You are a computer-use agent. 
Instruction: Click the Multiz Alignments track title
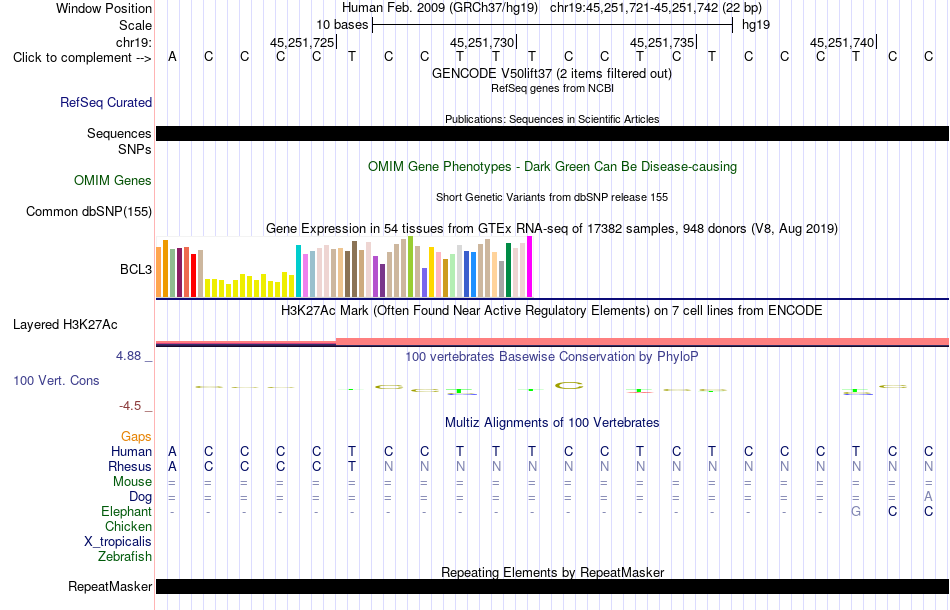pos(551,422)
